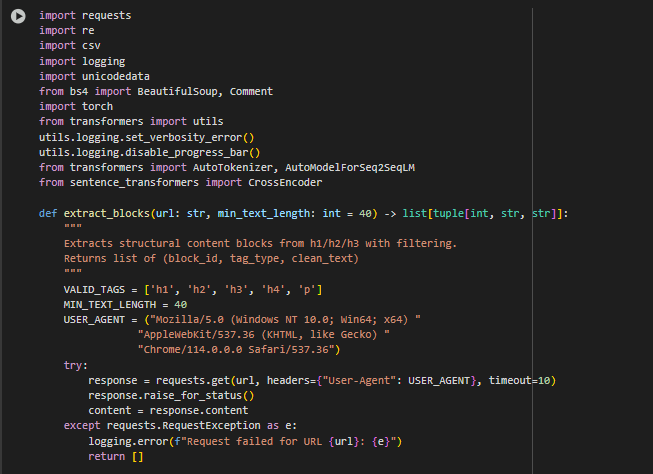This screenshot has width=653, height=474.
Task: Click 'min_text_length' parameter in def line
Action: 264,213
